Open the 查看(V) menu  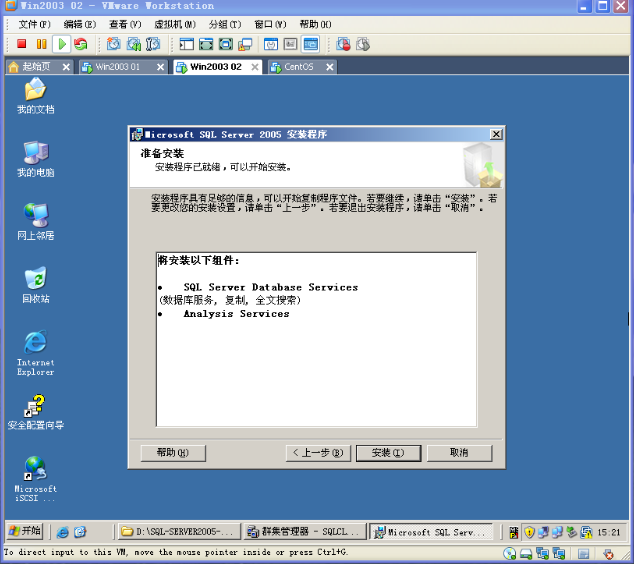125,24
